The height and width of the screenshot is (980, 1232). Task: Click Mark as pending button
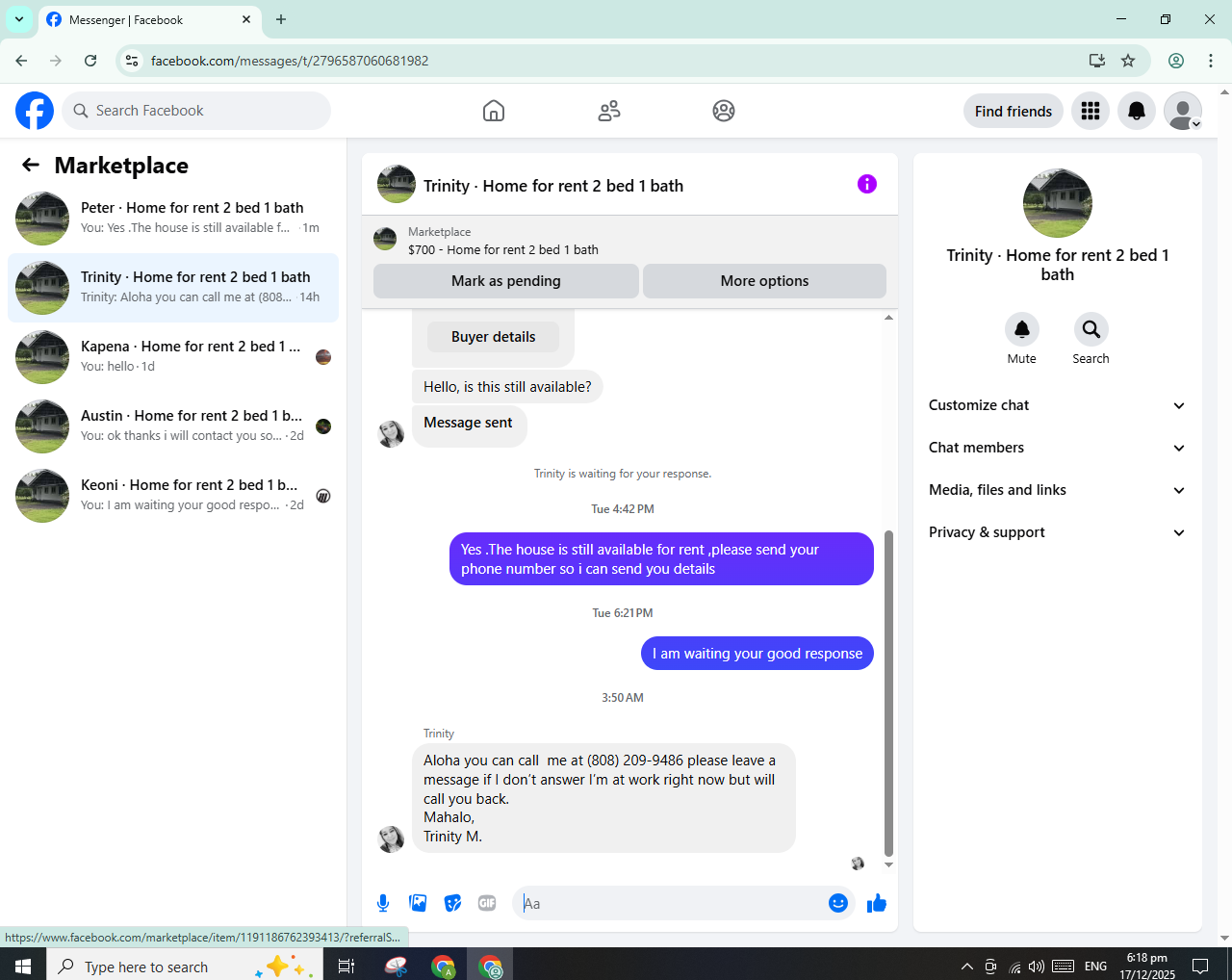point(506,281)
